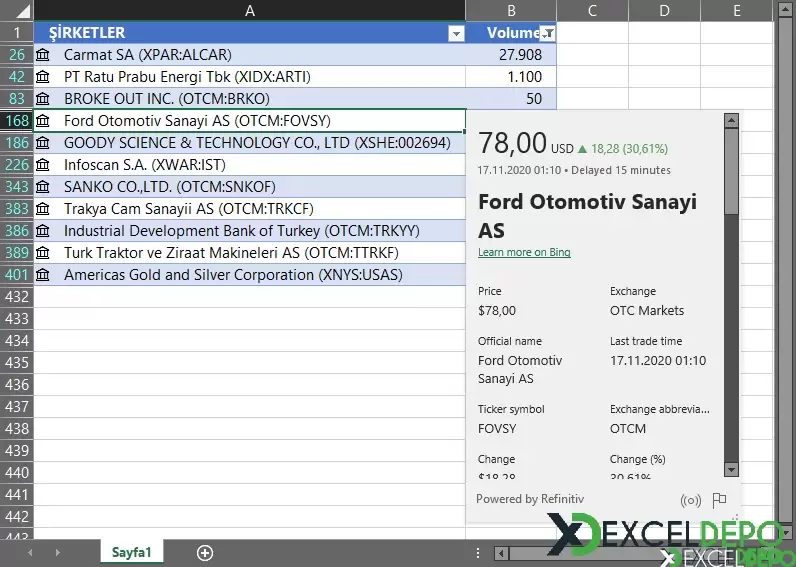Click the 78,00 price in the card
The height and width of the screenshot is (567, 796).
(512, 143)
